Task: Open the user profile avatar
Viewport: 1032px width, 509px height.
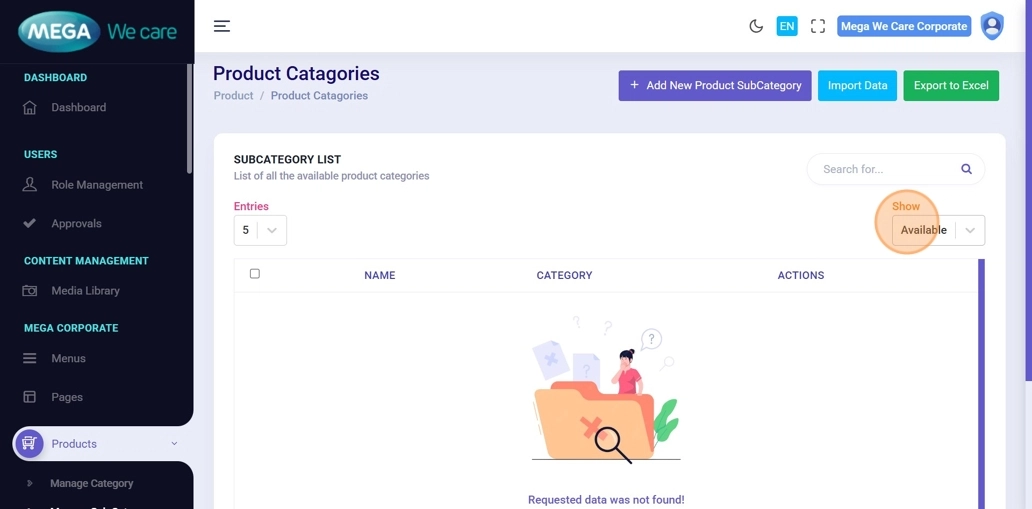Action: (x=991, y=26)
